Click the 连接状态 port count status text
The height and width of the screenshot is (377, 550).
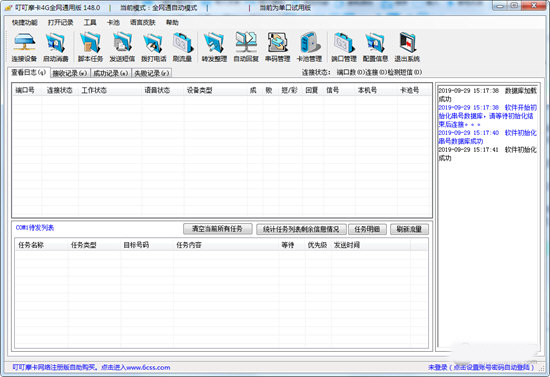(x=362, y=72)
